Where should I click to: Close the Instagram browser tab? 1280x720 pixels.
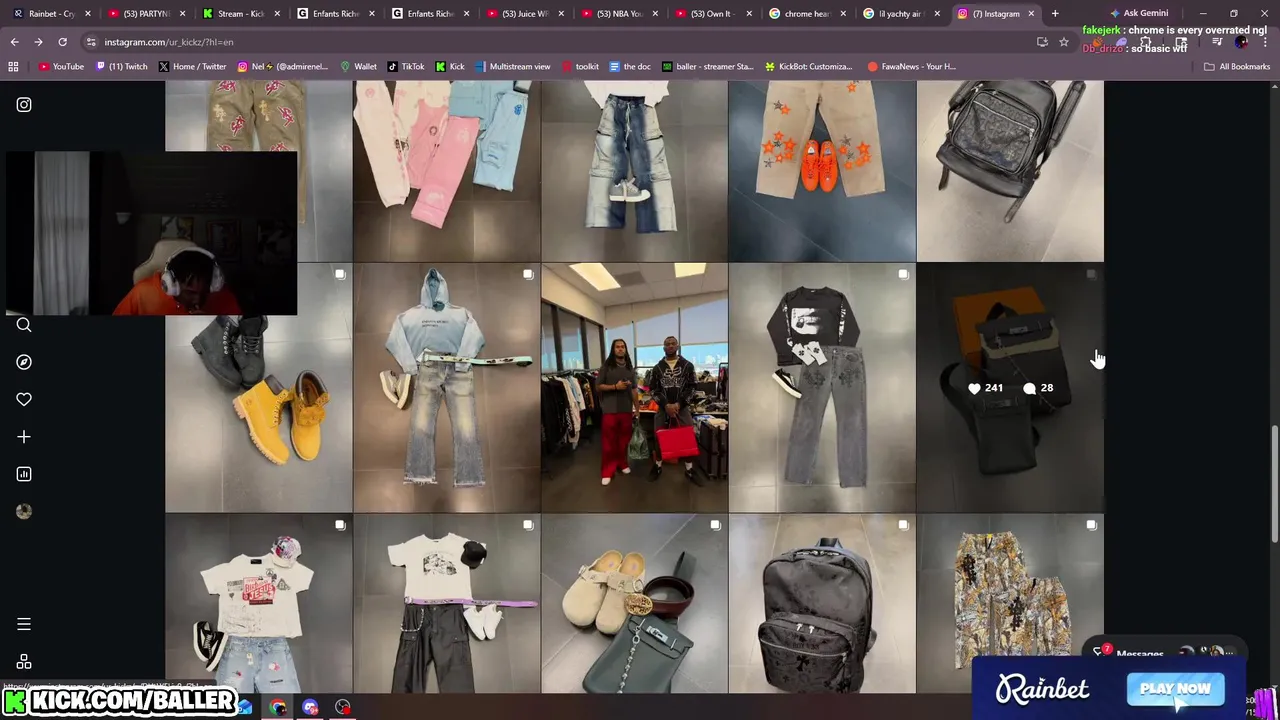[x=1032, y=14]
